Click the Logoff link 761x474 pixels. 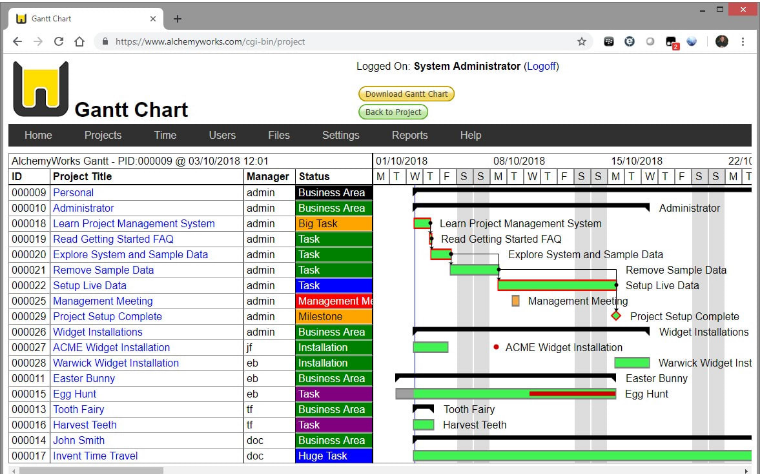[541, 67]
